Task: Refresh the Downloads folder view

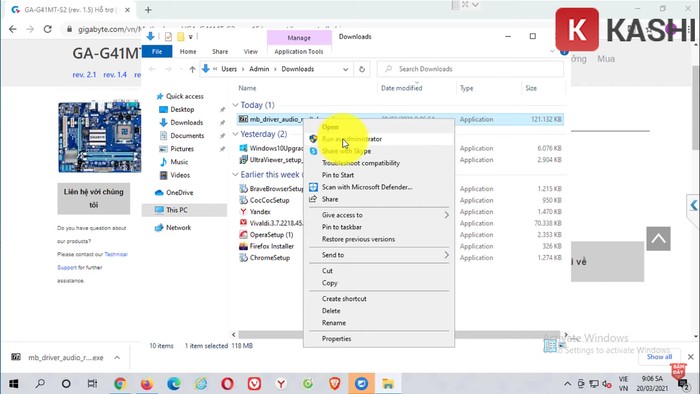Action: point(362,69)
